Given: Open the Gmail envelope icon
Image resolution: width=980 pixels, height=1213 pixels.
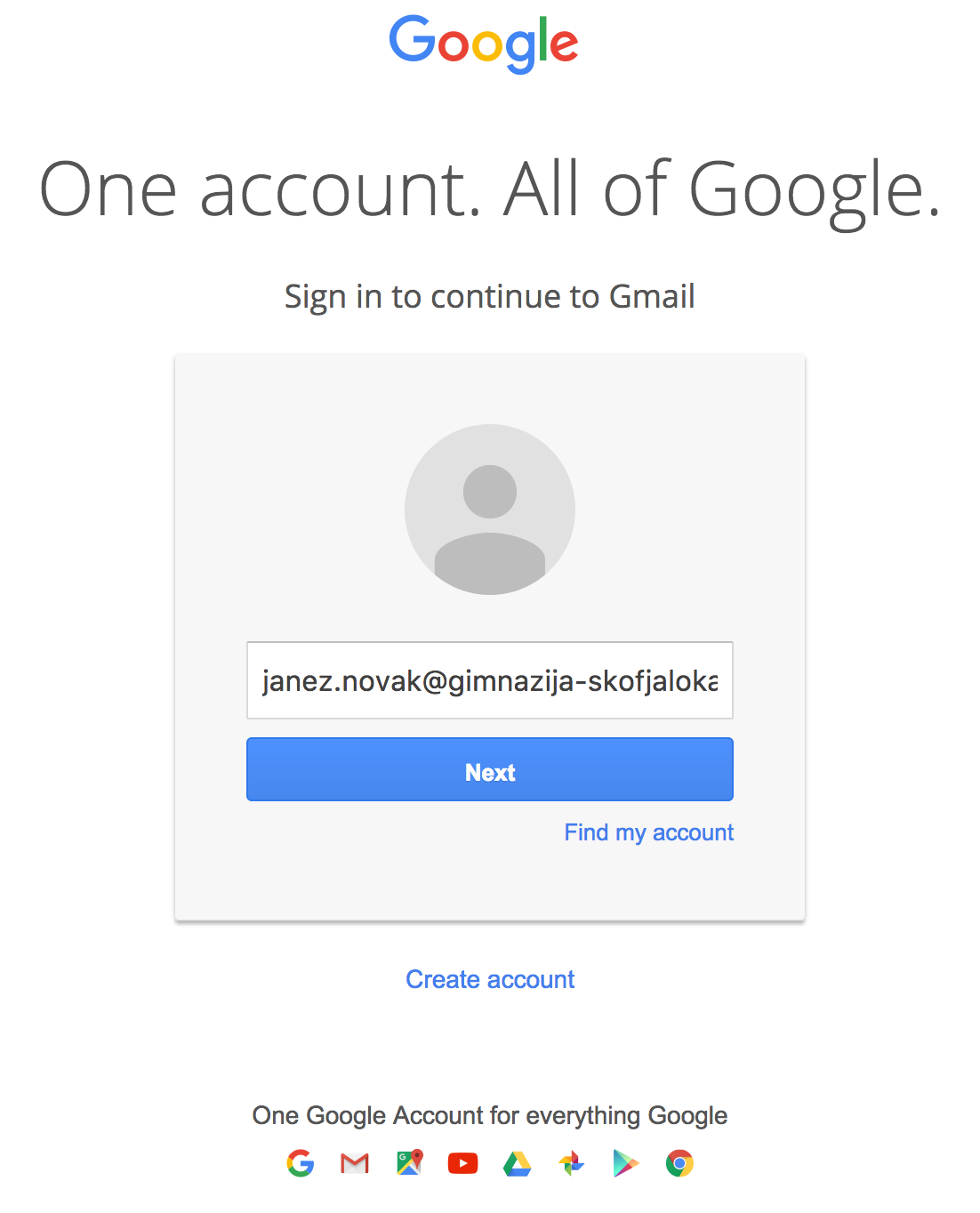Looking at the screenshot, I should [x=355, y=1163].
